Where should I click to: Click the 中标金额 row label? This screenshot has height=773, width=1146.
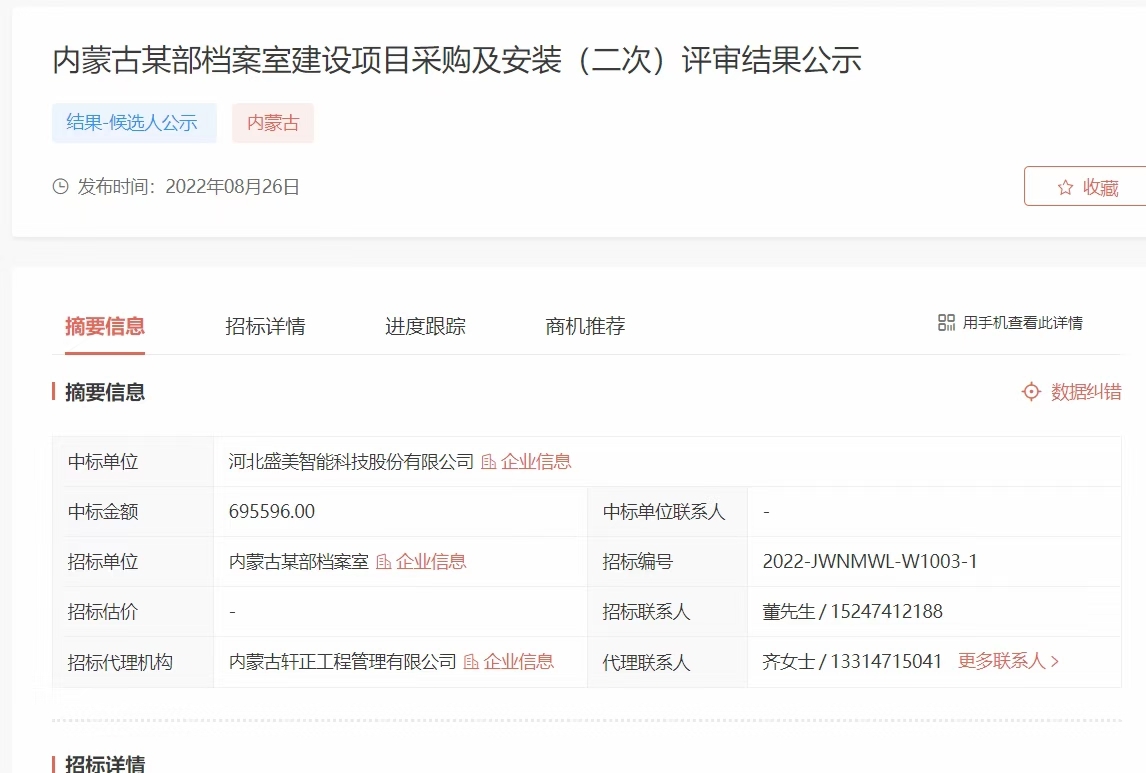point(103,511)
